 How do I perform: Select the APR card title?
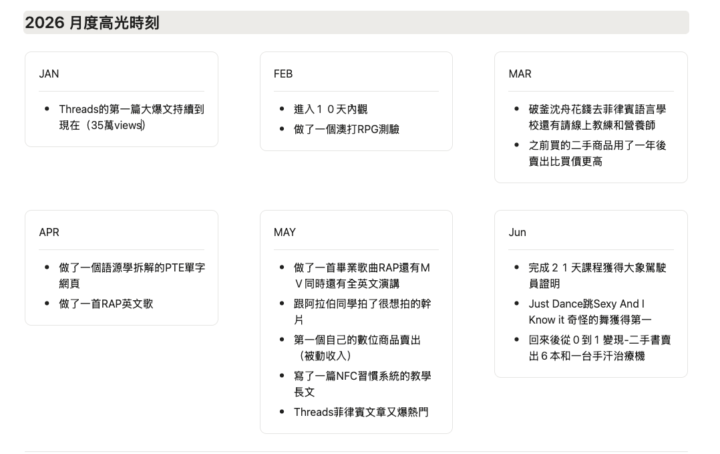point(49,232)
